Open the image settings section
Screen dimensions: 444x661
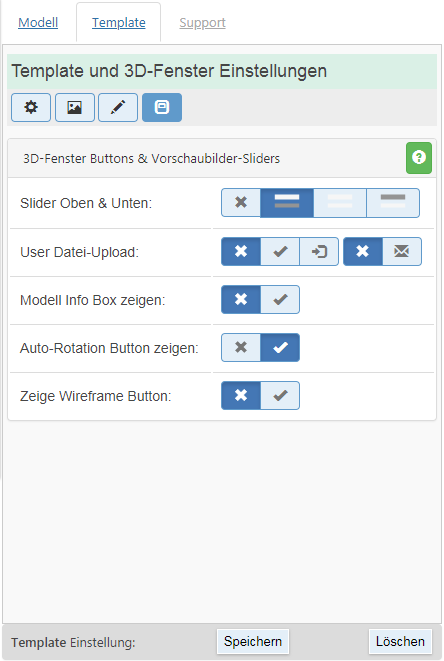[75, 107]
